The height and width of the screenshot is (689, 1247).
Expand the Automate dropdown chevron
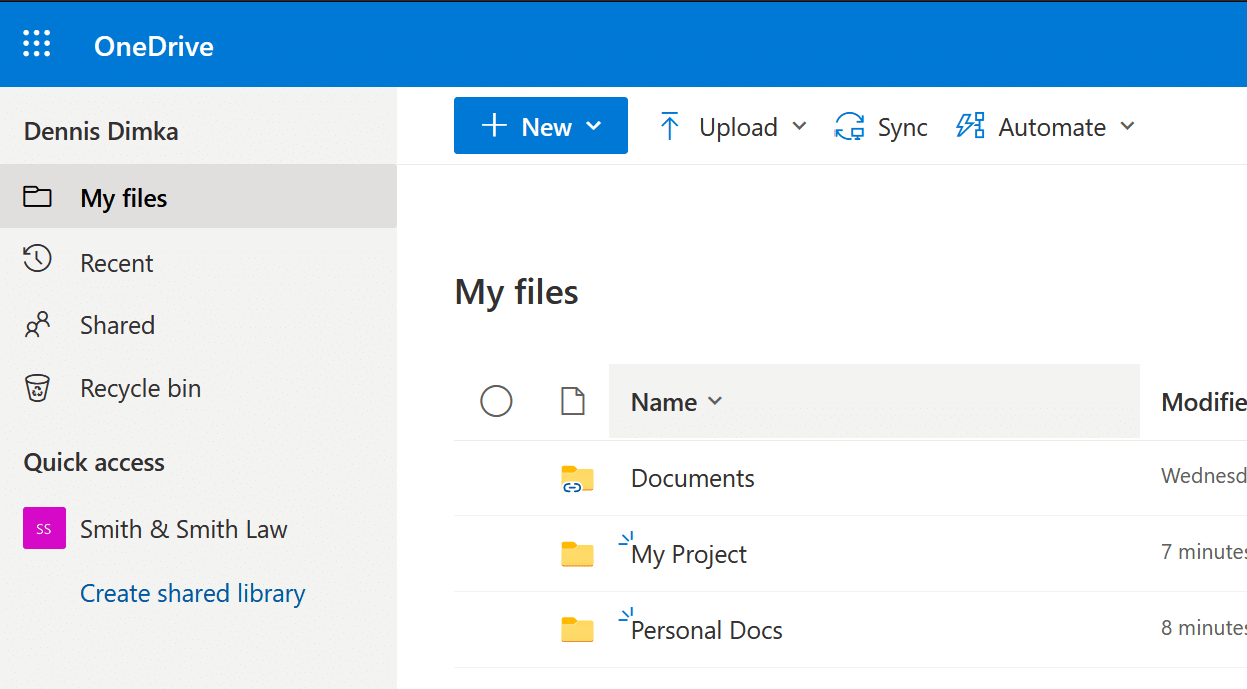pos(1127,126)
